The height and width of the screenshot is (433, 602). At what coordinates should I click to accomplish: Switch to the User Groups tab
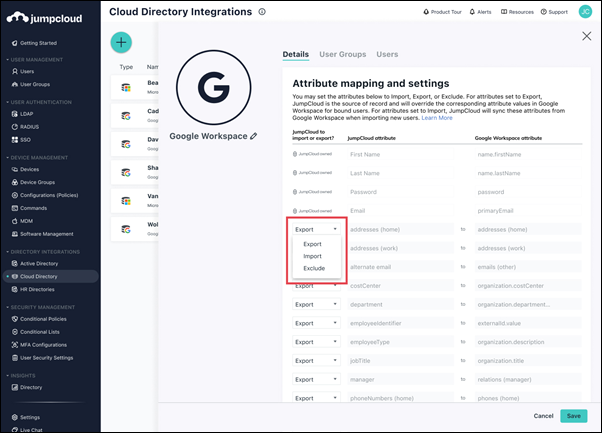[342, 54]
